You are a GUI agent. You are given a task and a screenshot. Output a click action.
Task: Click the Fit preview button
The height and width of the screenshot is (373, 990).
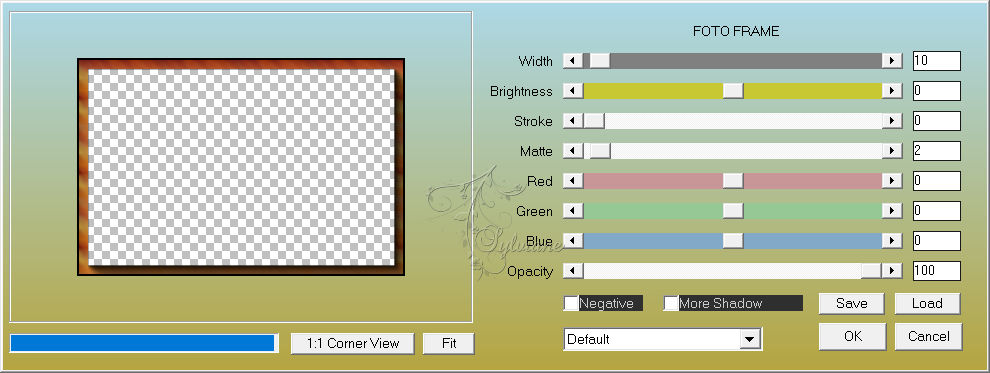[449, 344]
